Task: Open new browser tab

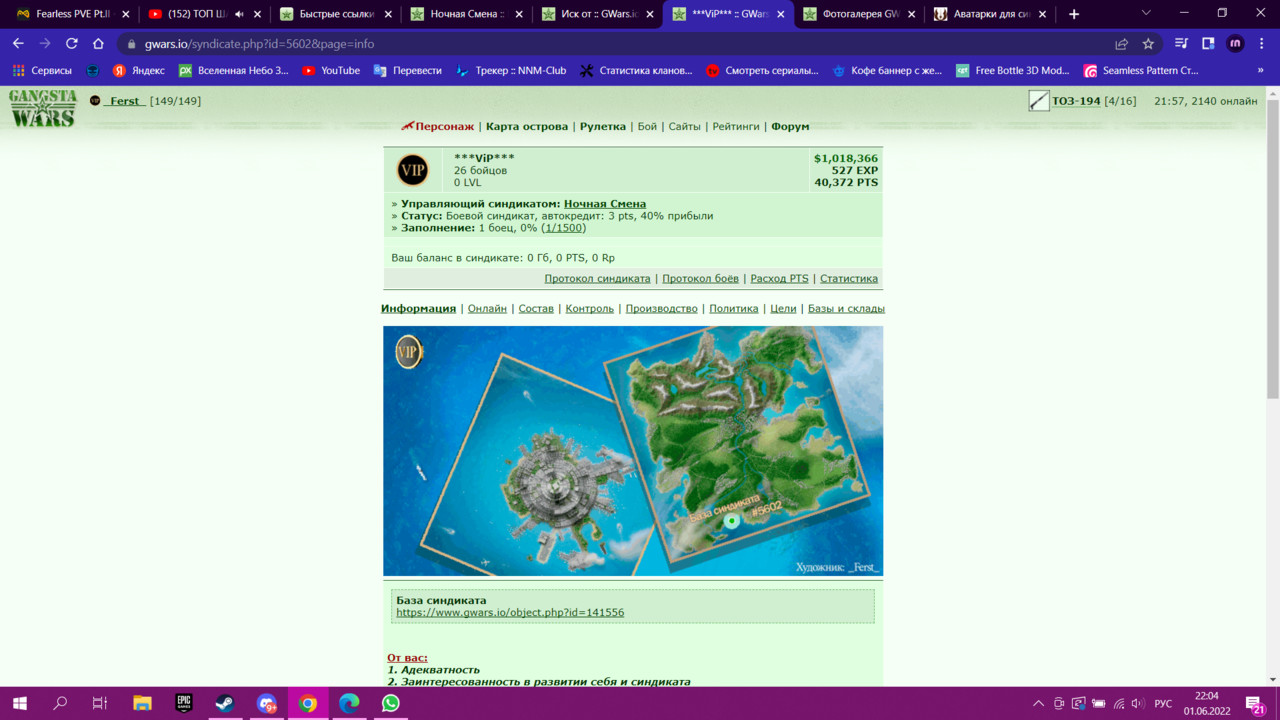Action: (x=1074, y=14)
